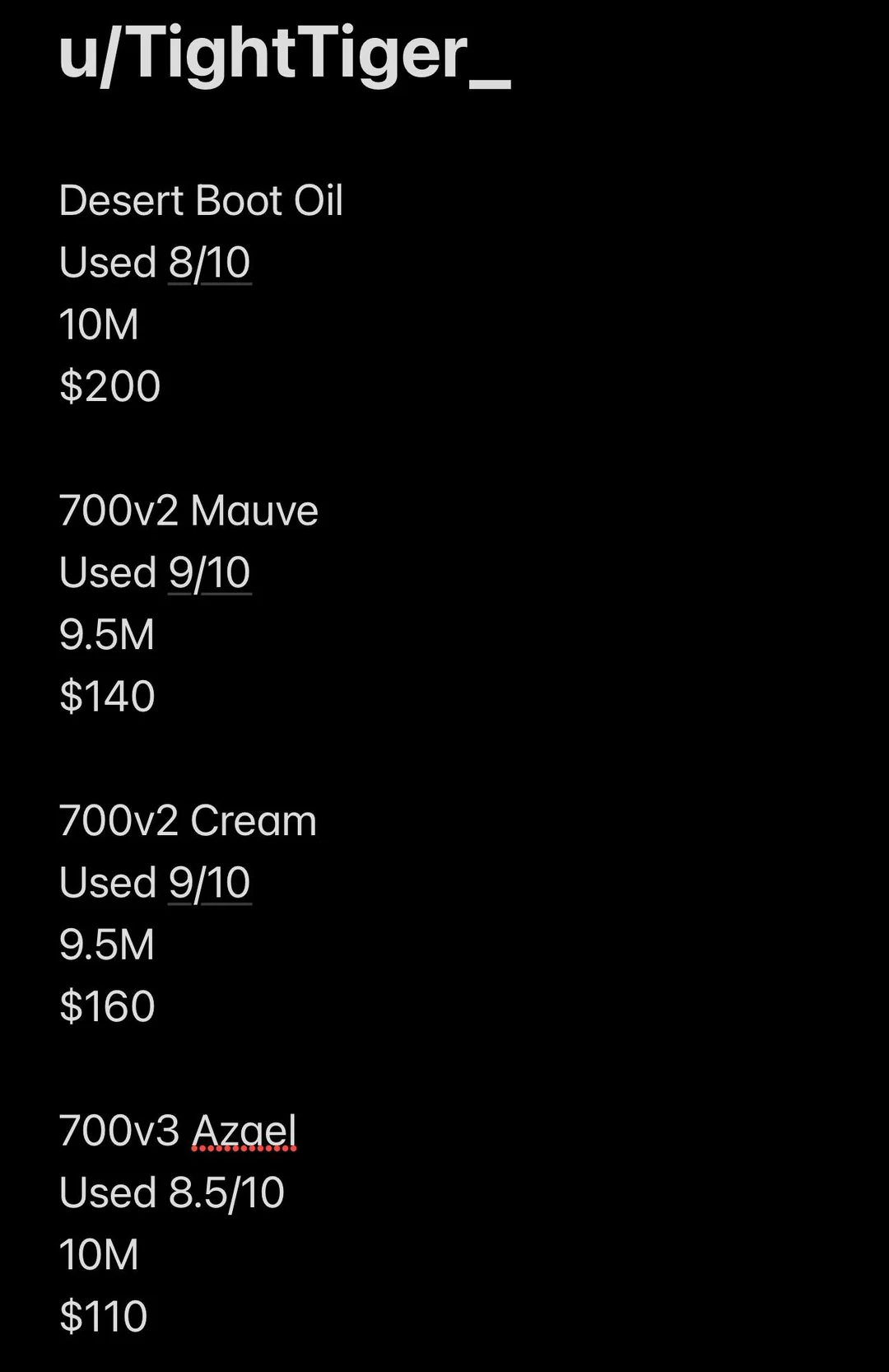The height and width of the screenshot is (1372, 889).
Task: Click the misspelled word Azael
Action: coord(244,1131)
